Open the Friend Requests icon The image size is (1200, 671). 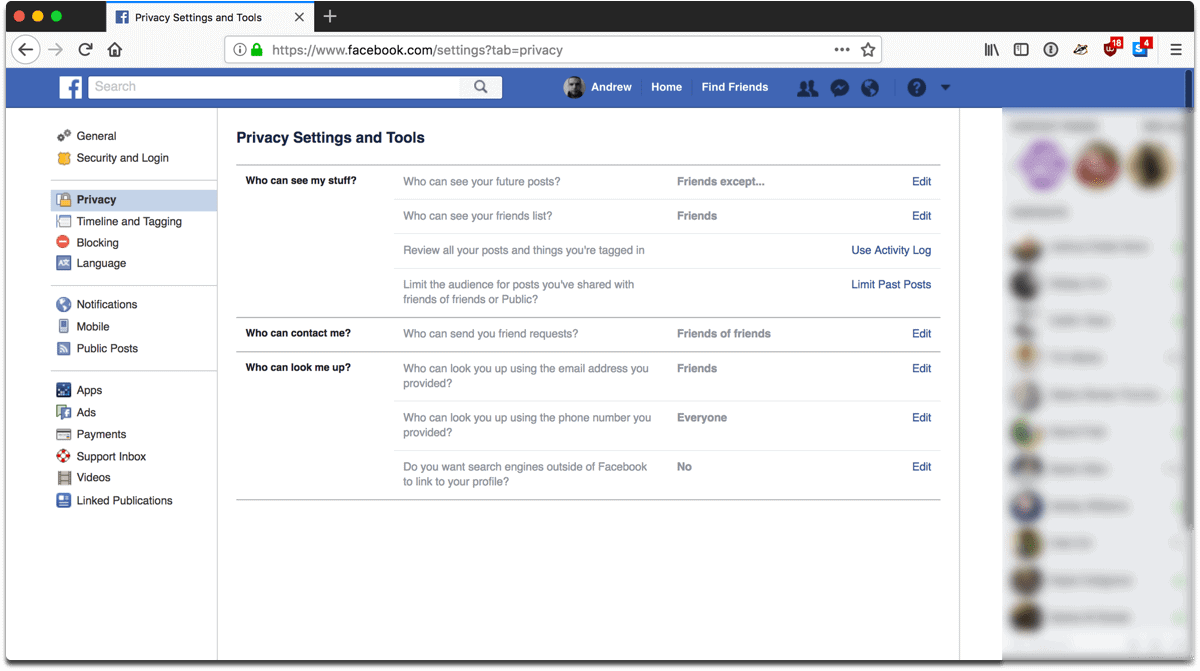point(807,88)
